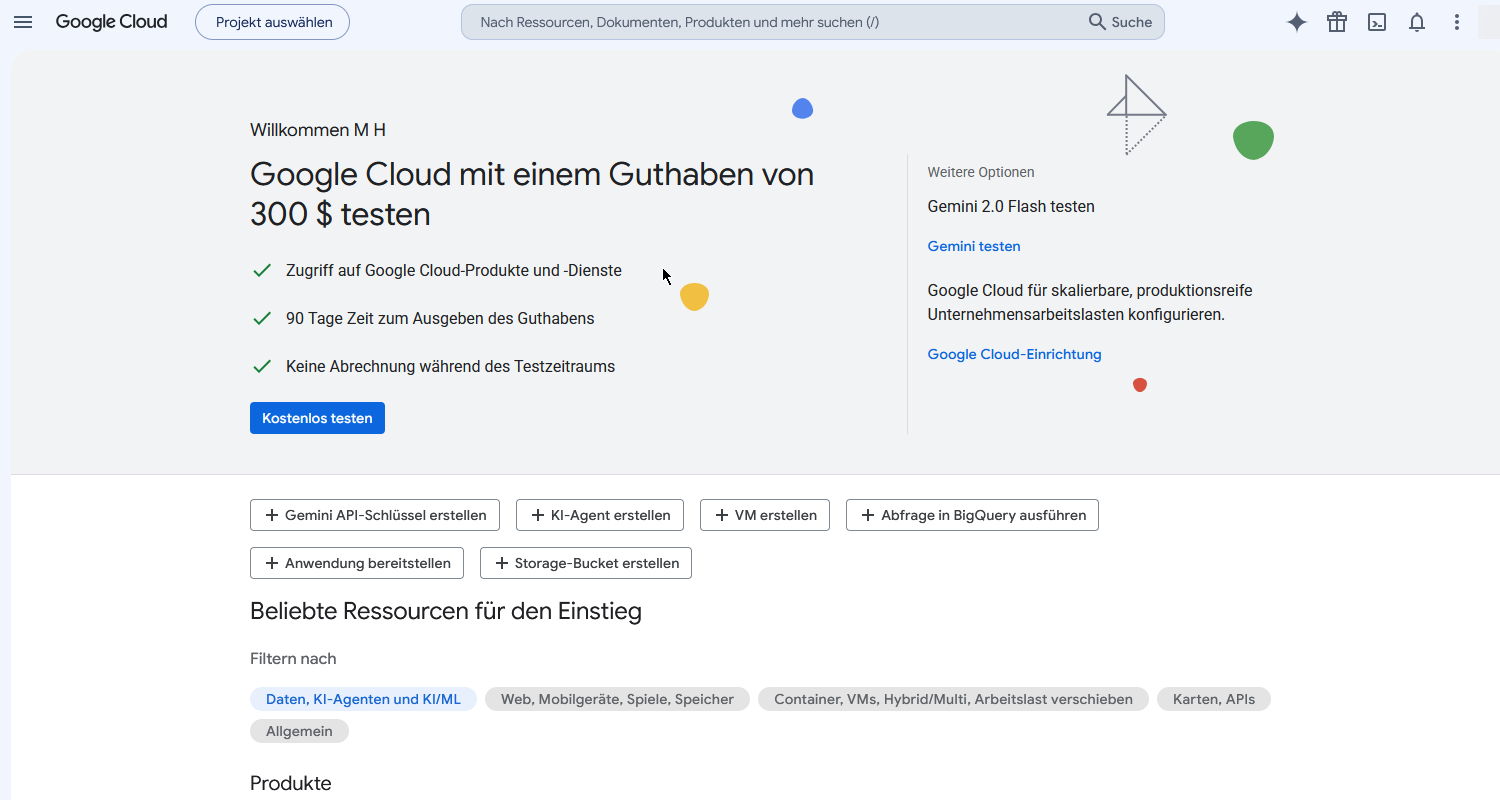Open Gemini AI assistant sparkle icon
The width and height of the screenshot is (1500, 800).
[1297, 22]
